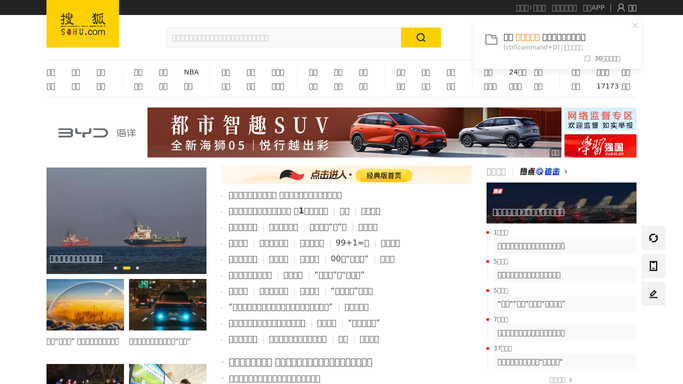Open the 都市智趣SUV banner ad
683x384 pixels.
click(x=354, y=132)
